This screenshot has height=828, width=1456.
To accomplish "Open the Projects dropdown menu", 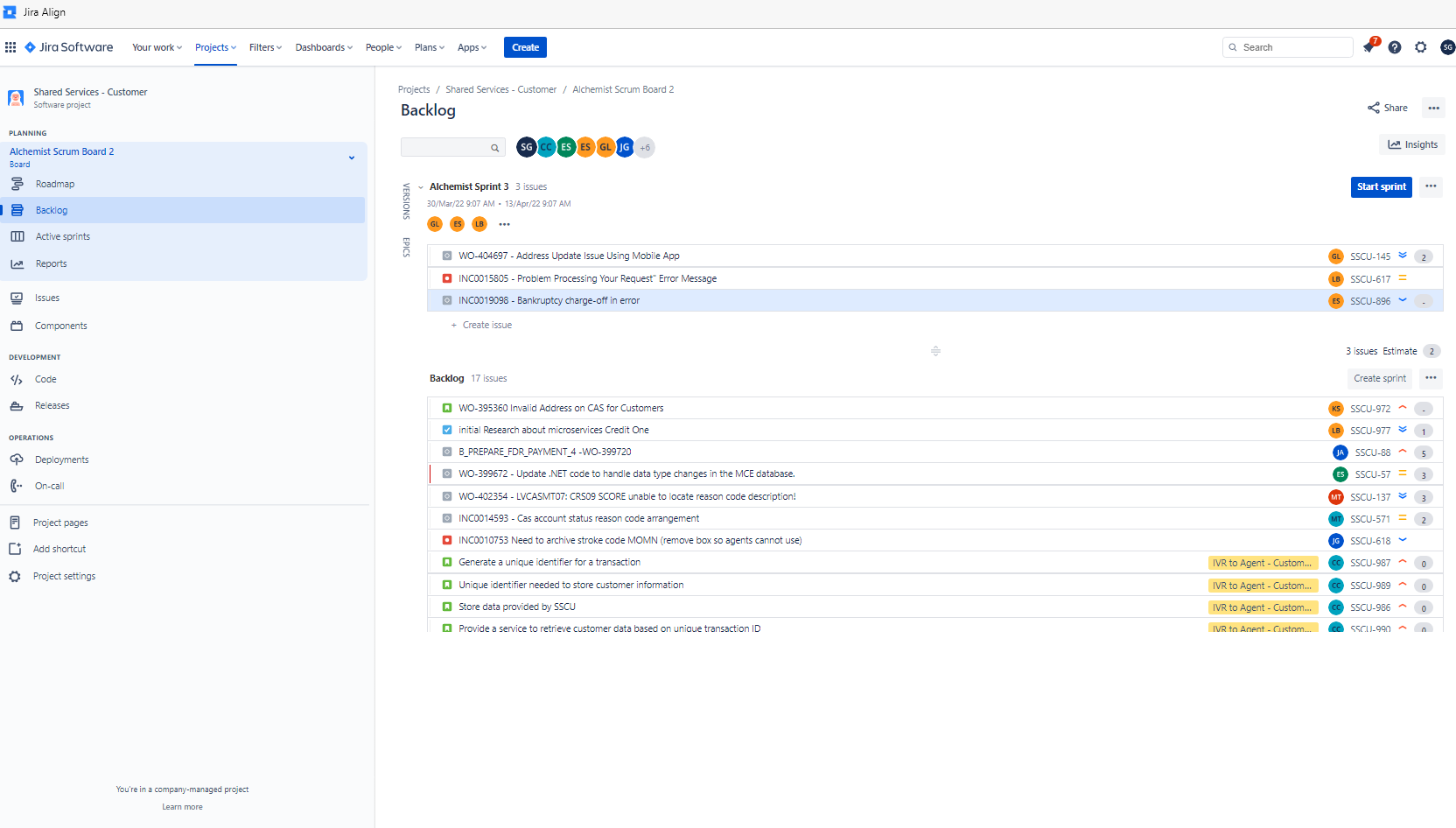I will [x=215, y=47].
